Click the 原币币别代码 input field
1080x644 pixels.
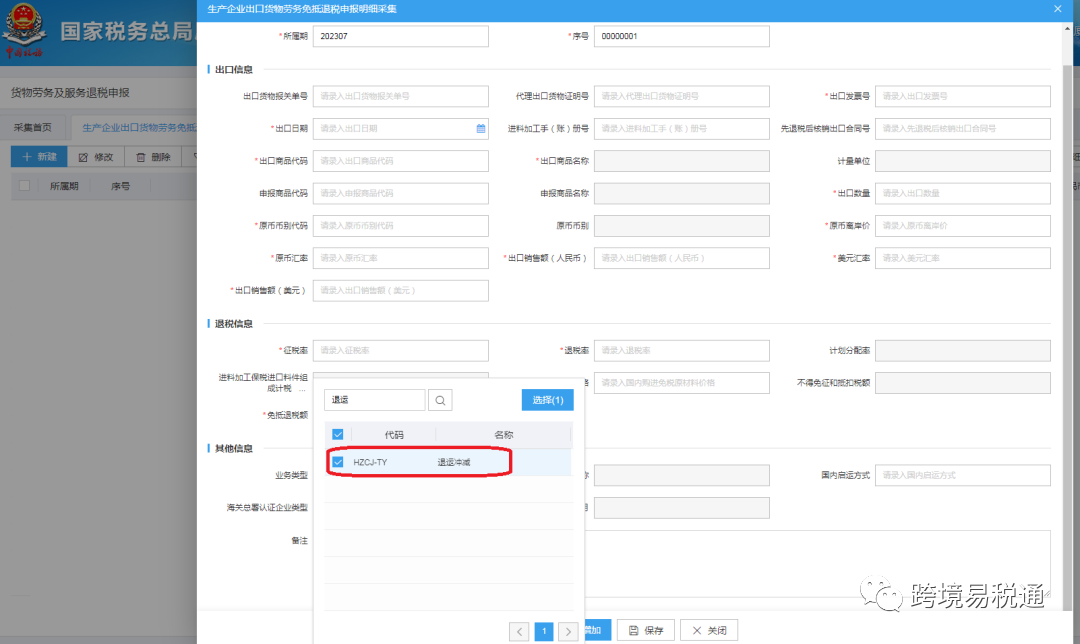(401, 226)
